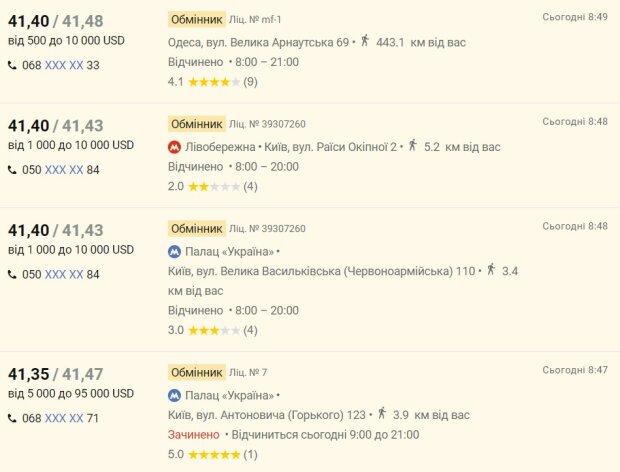620x472 pixels.
Task: Open the 5.0 star rating with 1 review
Action: (x=213, y=454)
